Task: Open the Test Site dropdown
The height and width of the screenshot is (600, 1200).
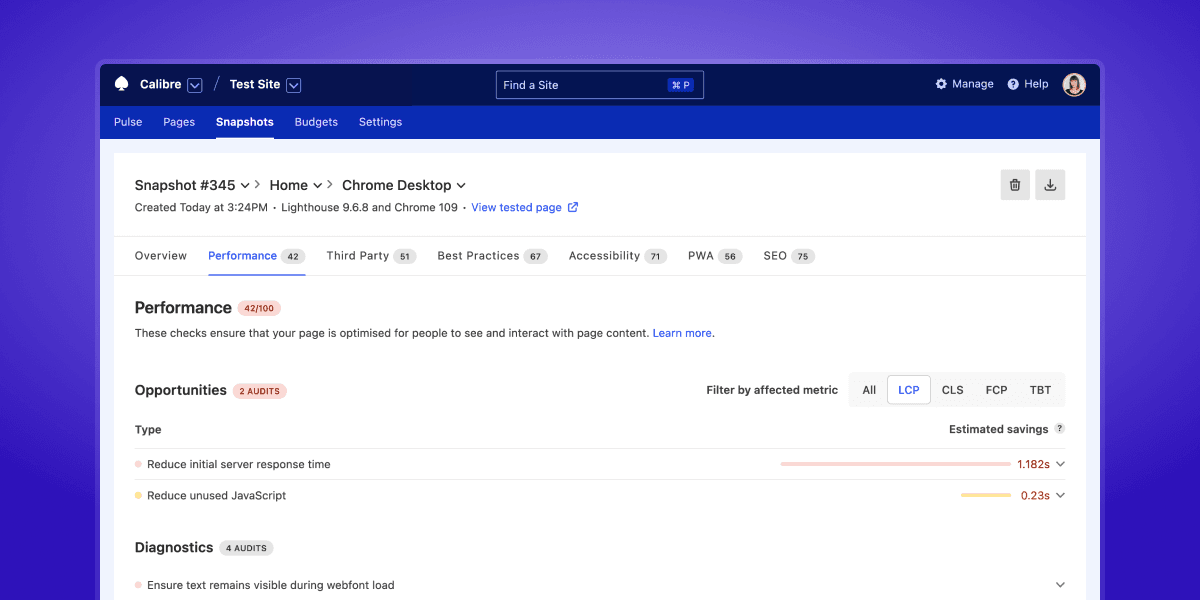Action: tap(293, 84)
